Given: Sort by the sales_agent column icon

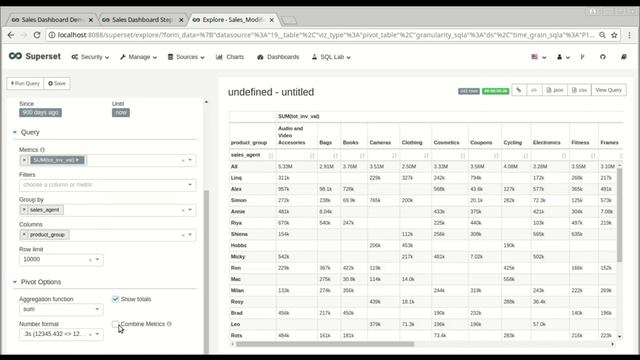Looking at the screenshot, I should point(271,156).
